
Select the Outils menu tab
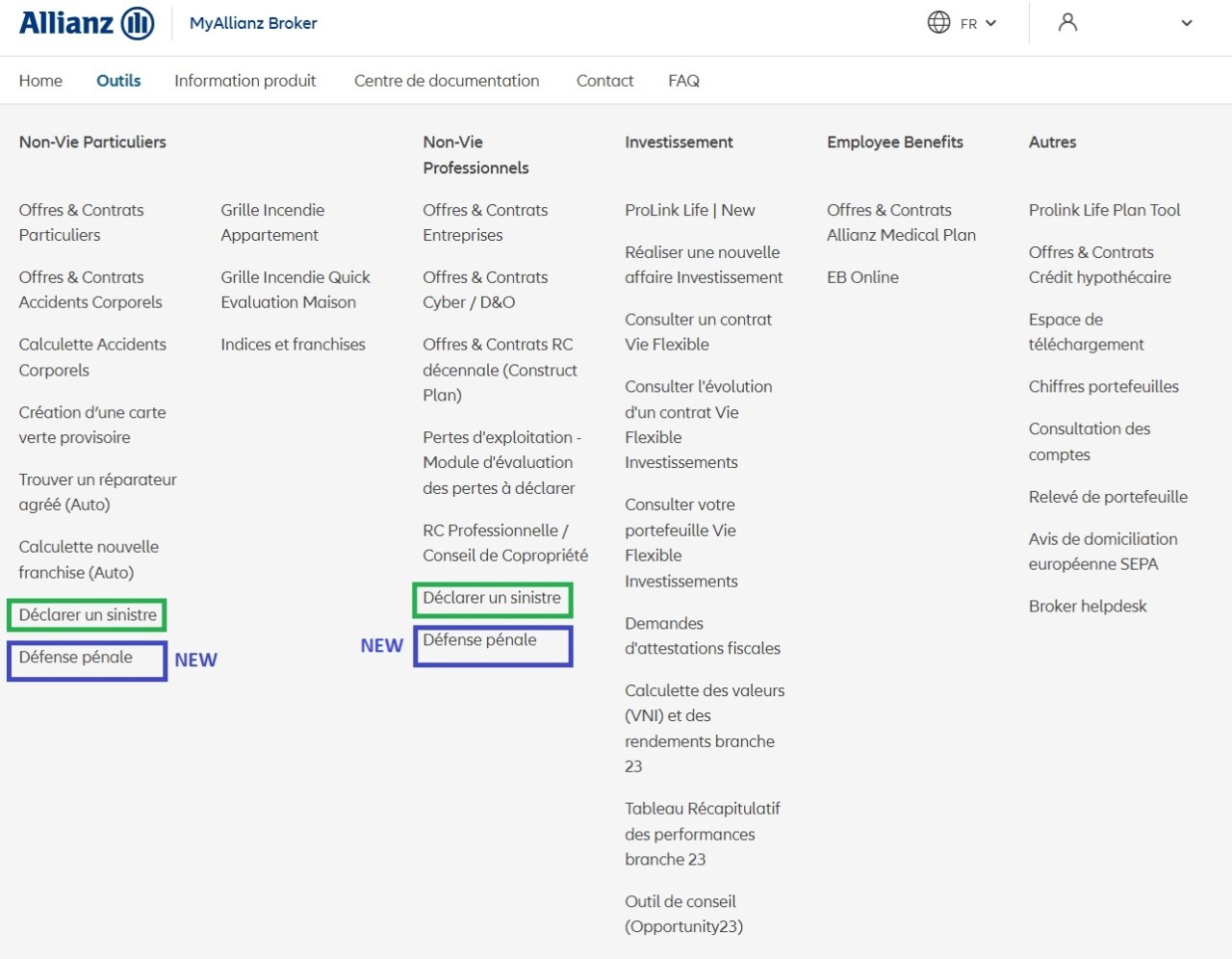coord(118,81)
